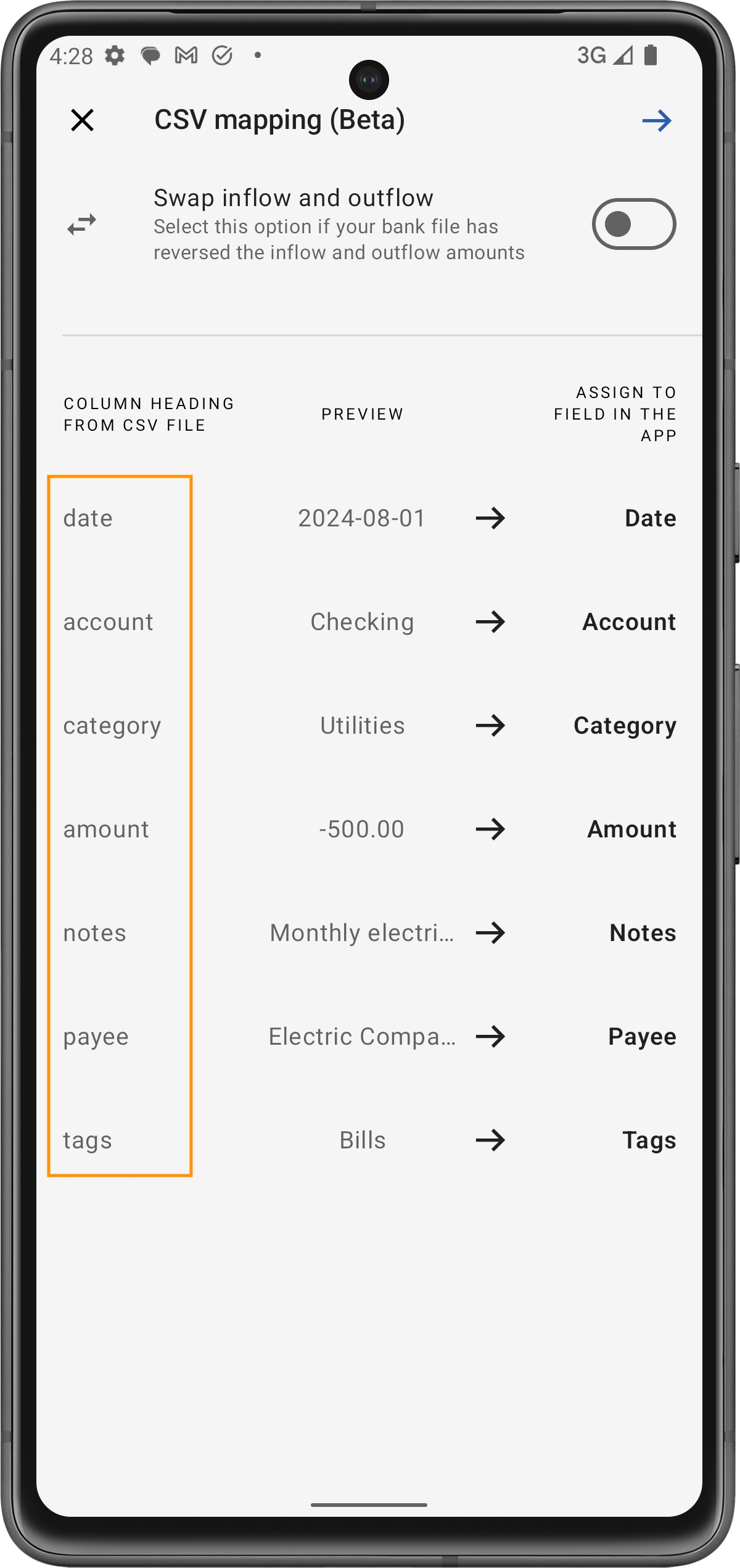Tap the arrow in the notes row
The width and height of the screenshot is (740, 1568).
click(490, 933)
